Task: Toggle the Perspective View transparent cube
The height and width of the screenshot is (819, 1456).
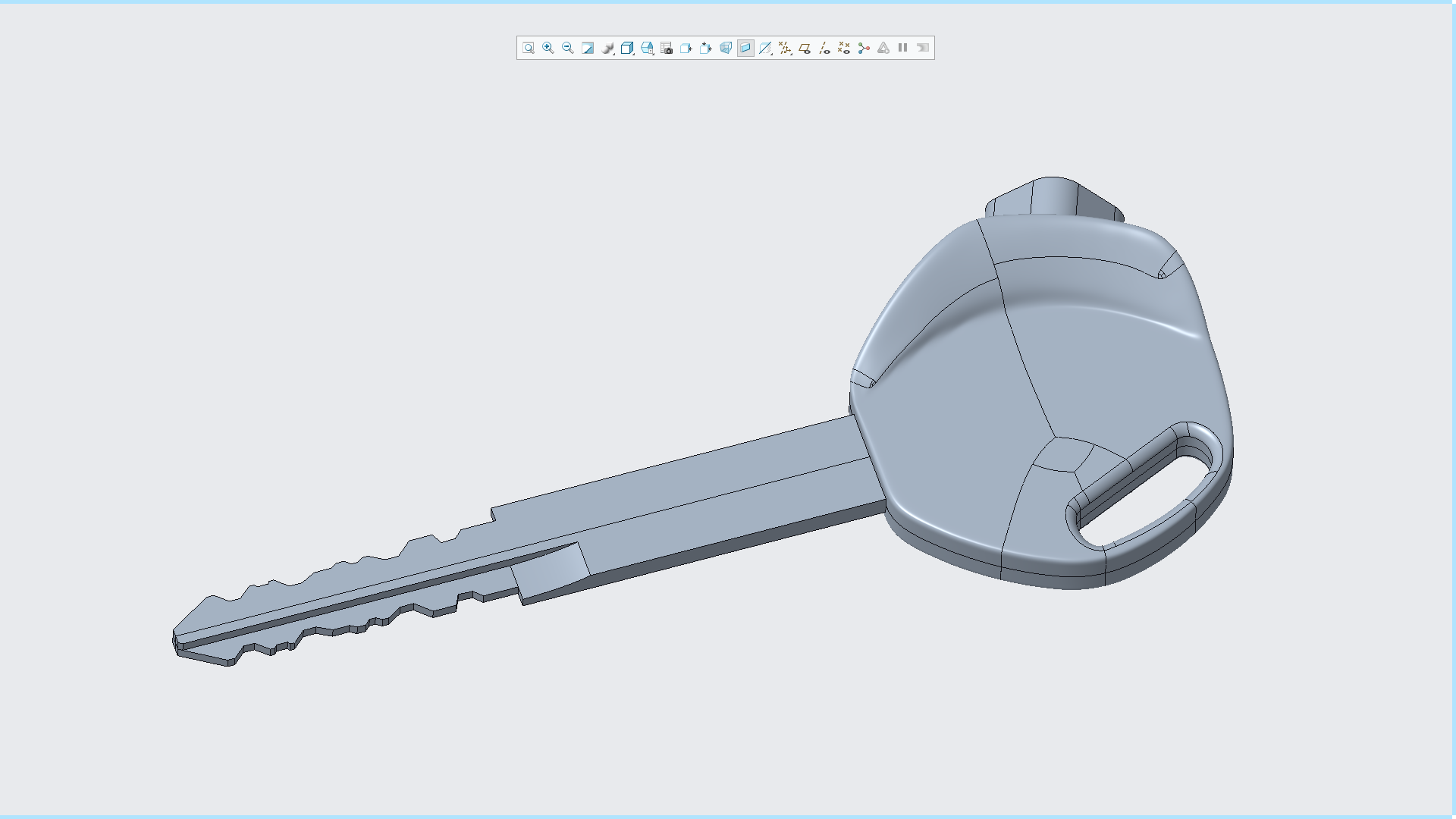Action: [726, 48]
